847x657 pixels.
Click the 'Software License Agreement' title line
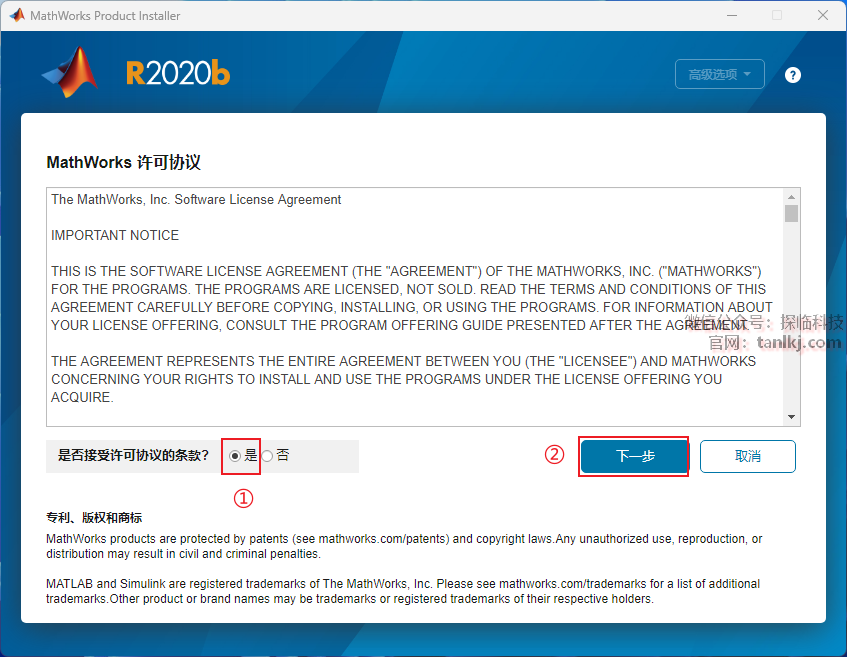[x=196, y=199]
